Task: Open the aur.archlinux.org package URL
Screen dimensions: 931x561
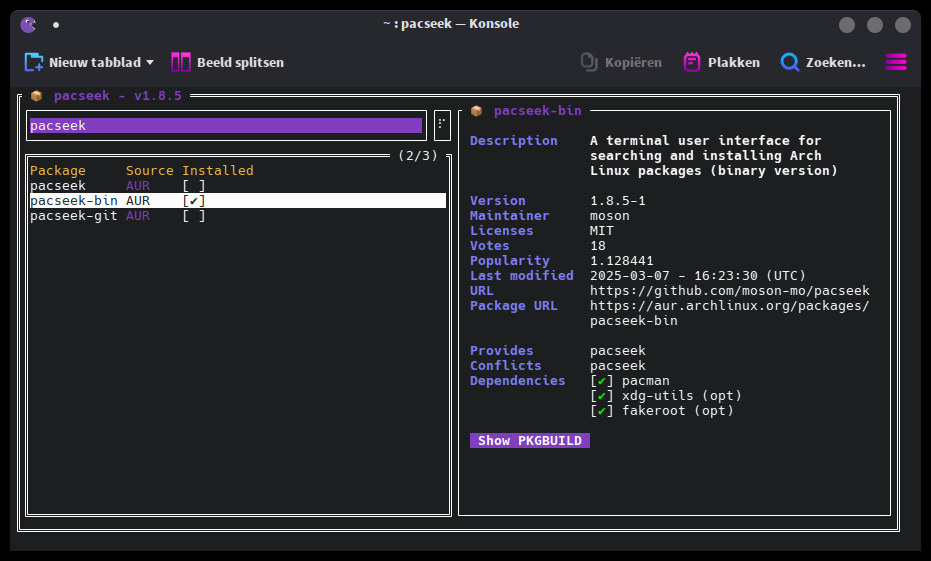Action: pos(729,313)
